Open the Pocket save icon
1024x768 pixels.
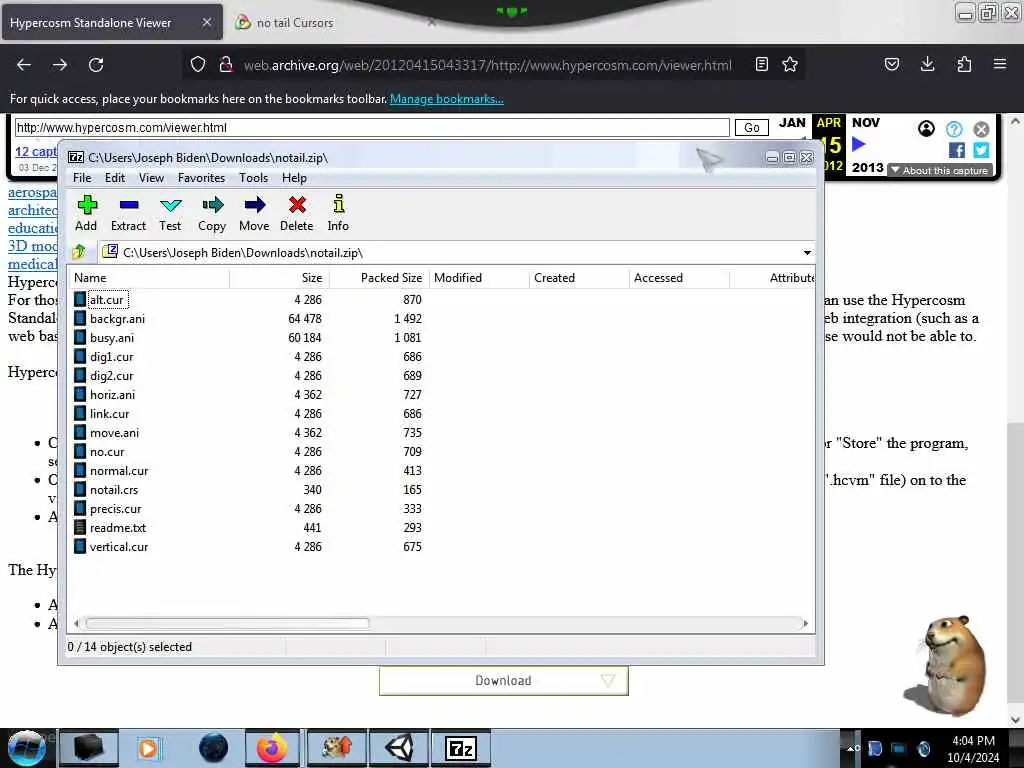(891, 64)
